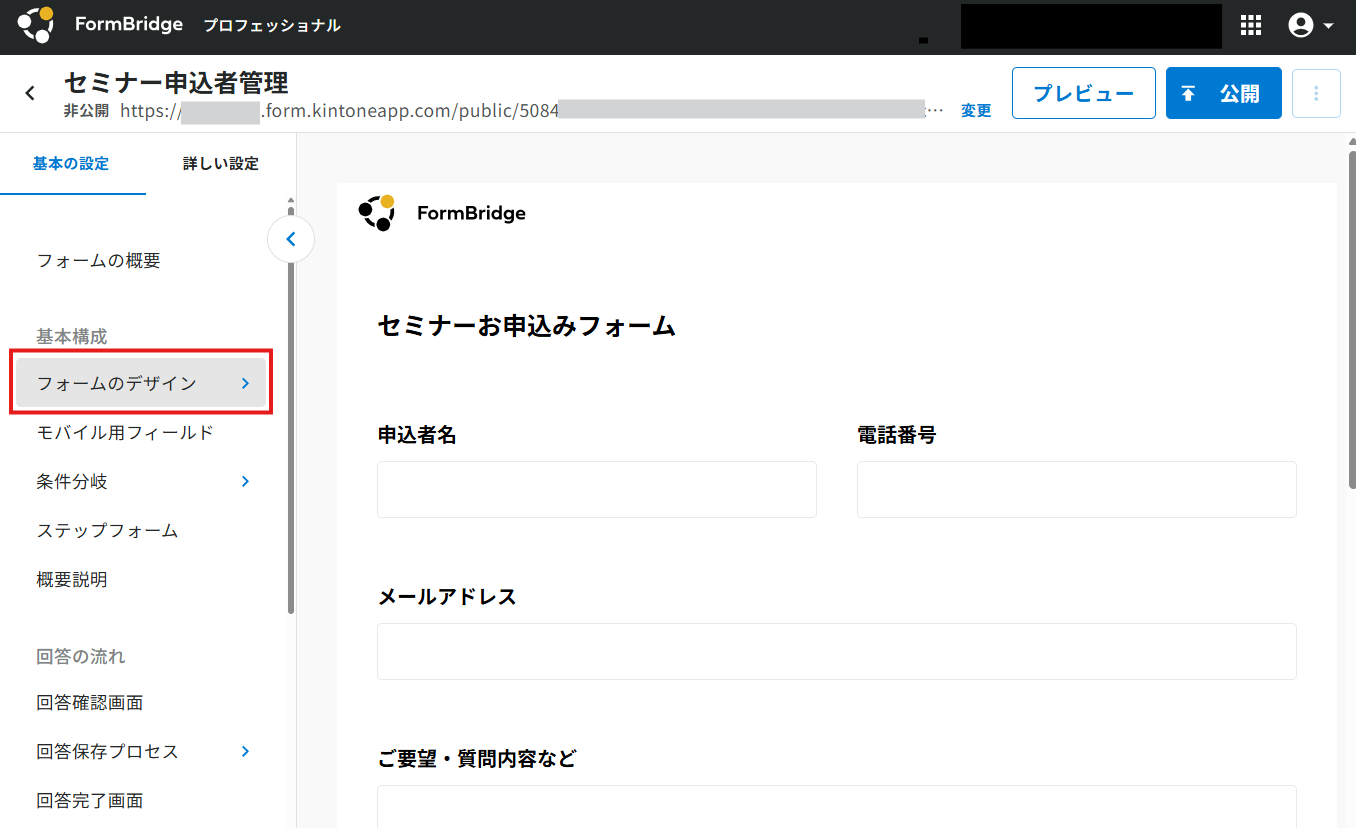This screenshot has height=828, width=1356.
Task: Collapse the sidebar with the round chevron button
Action: [291, 239]
